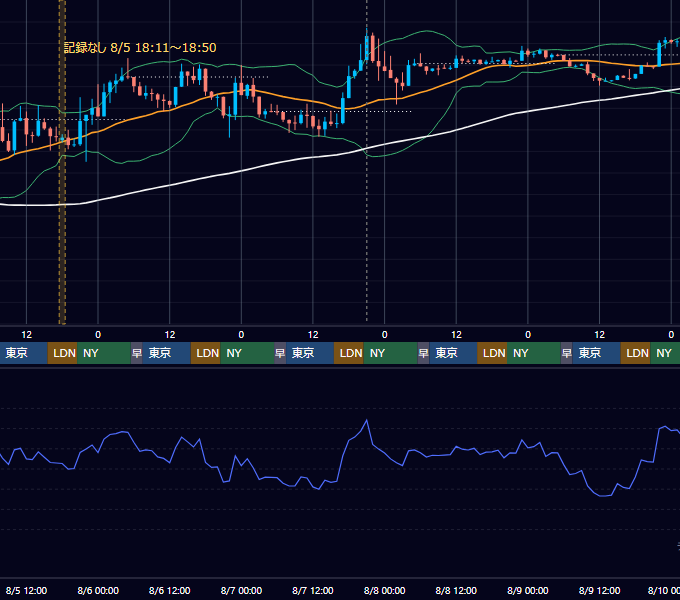Select the 東京 session block above 8/6 12:00
680x600 pixels.
click(167, 353)
